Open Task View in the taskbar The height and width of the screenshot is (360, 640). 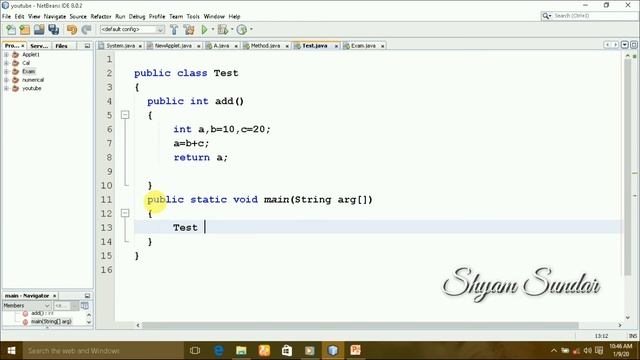[195, 351]
